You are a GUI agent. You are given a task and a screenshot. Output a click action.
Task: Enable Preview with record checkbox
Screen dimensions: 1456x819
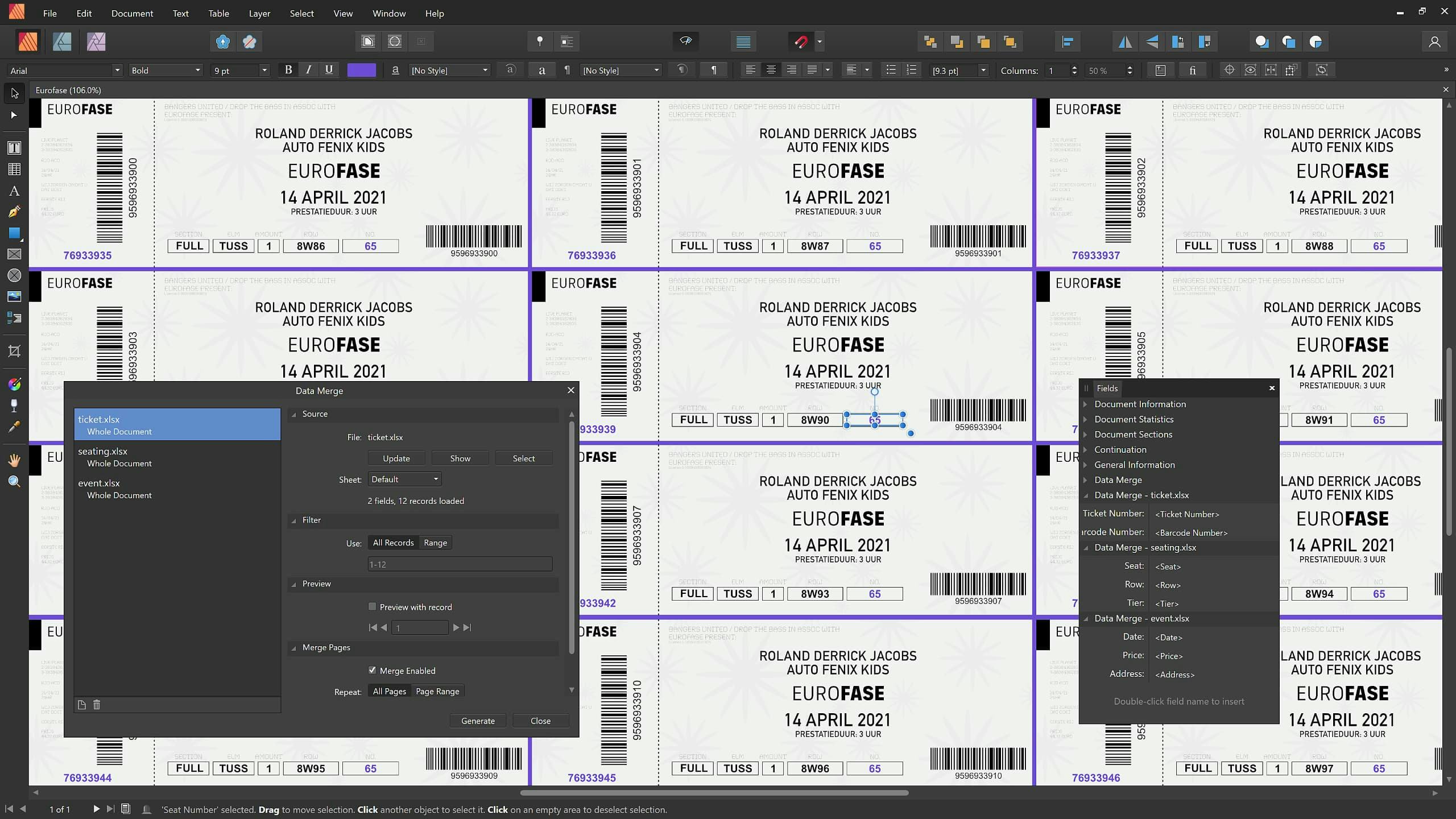(373, 607)
